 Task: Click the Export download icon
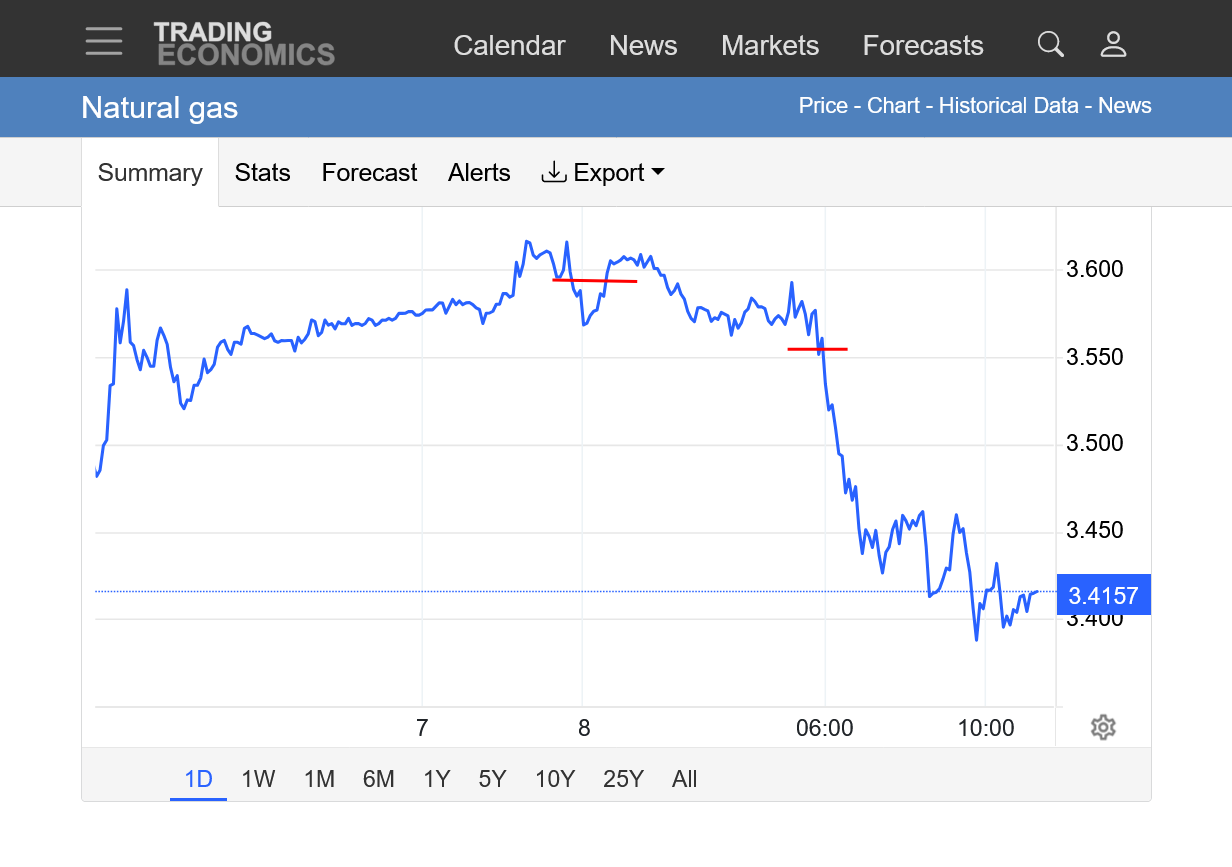[x=553, y=172]
